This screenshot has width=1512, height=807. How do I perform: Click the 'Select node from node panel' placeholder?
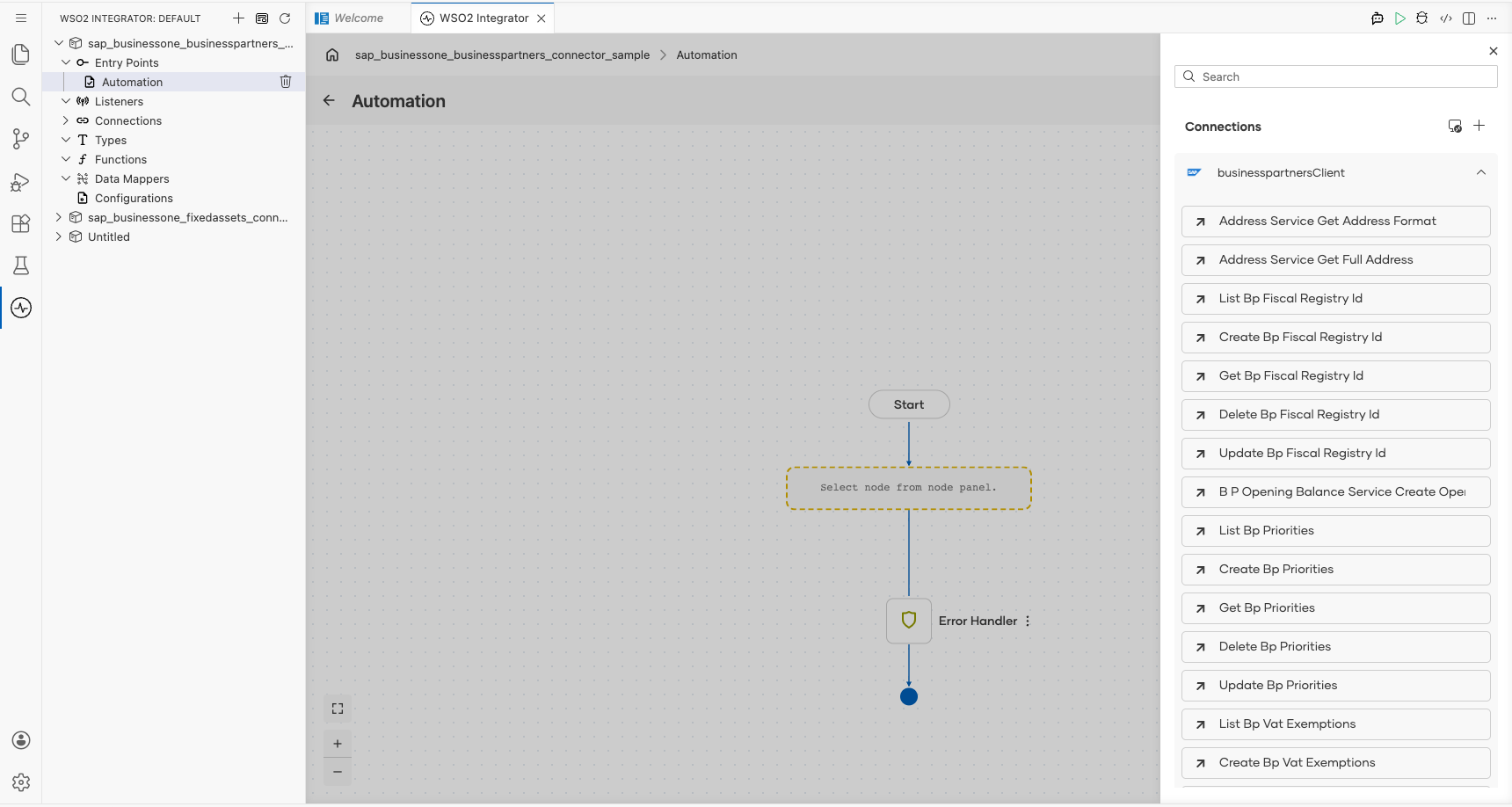pos(909,488)
